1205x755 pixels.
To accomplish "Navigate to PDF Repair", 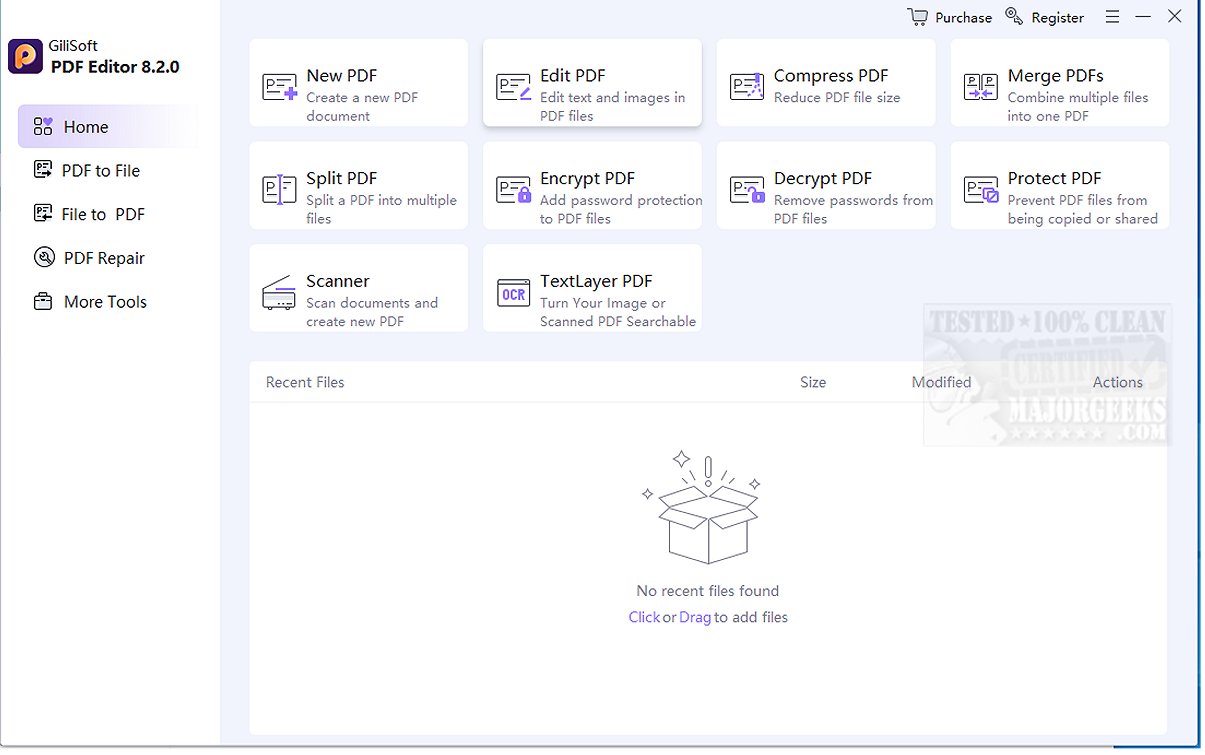I will point(98,257).
